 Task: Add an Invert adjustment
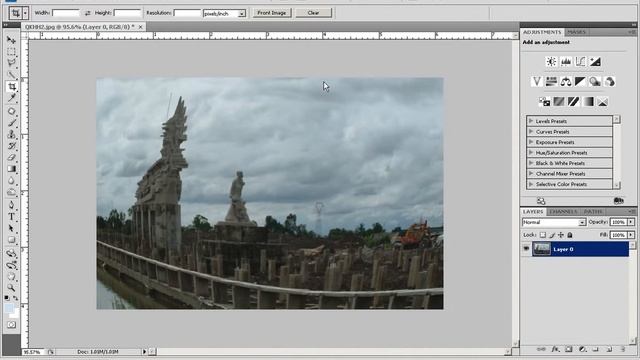tap(544, 102)
